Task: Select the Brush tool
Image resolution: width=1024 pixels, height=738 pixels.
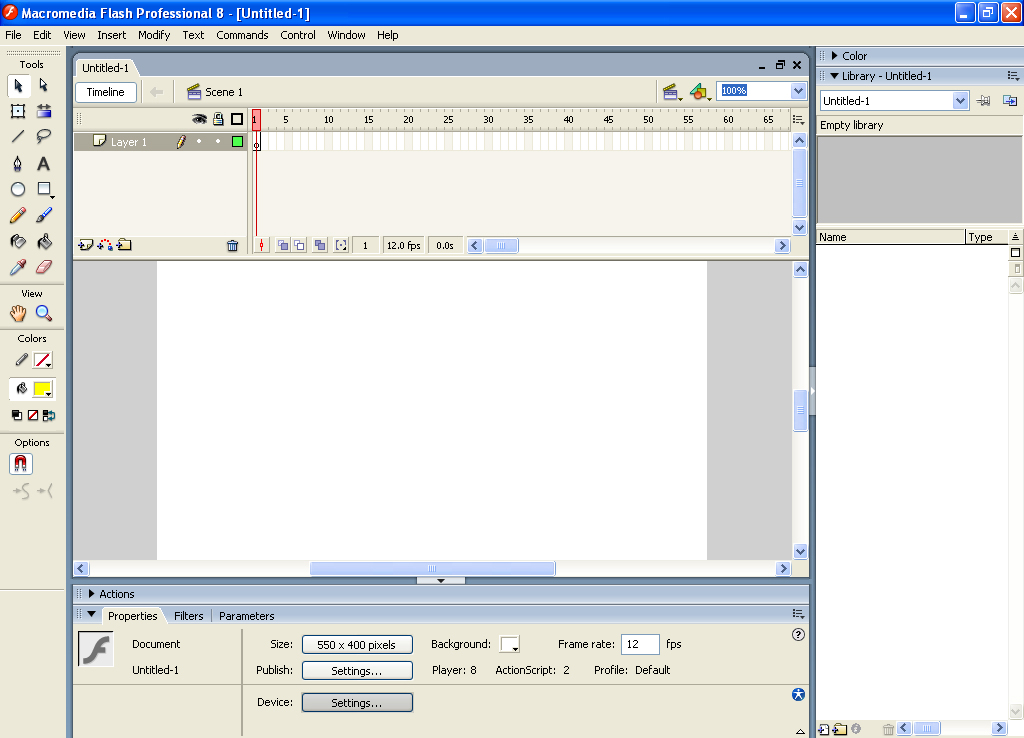Action: tap(44, 216)
